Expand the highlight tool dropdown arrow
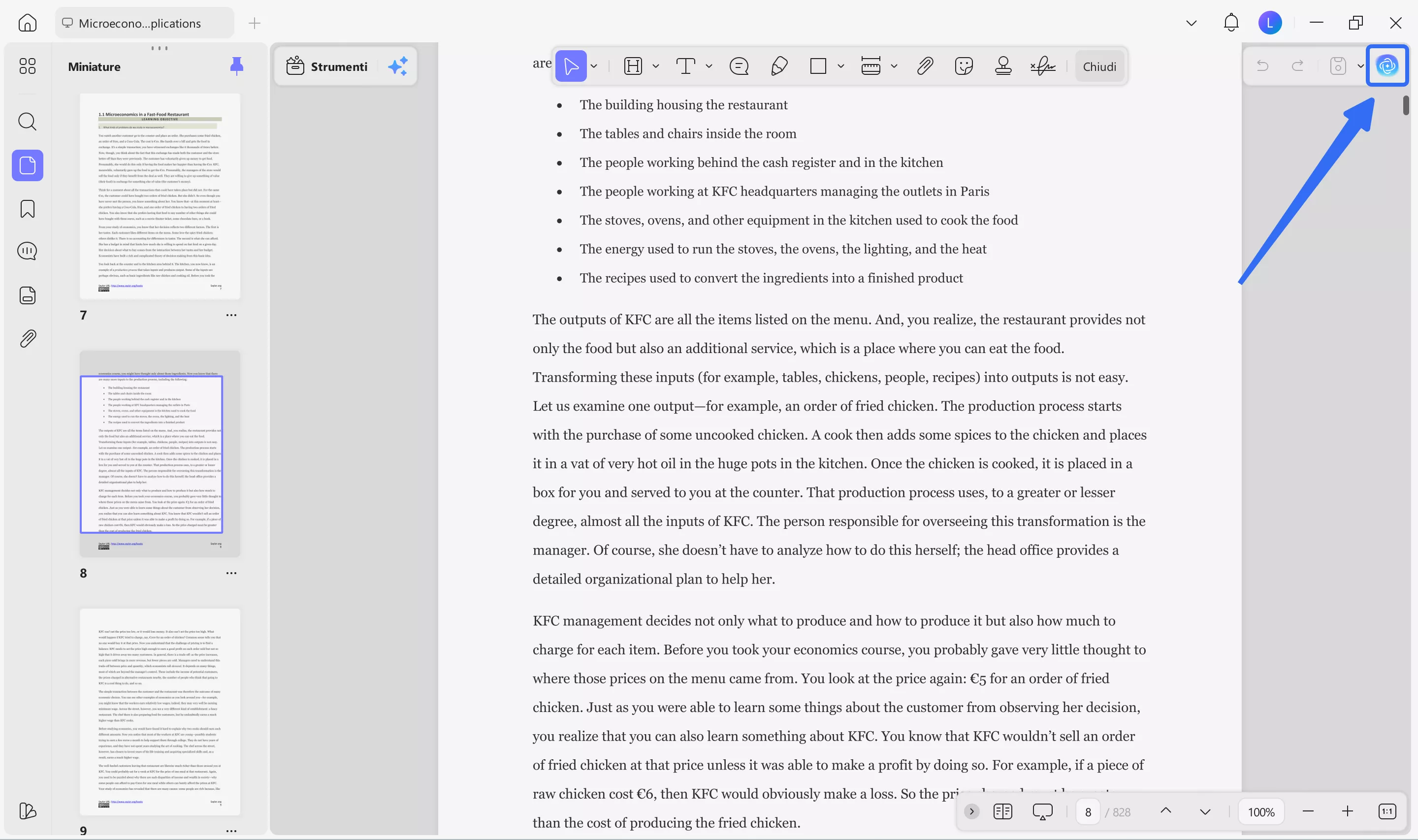This screenshot has width=1418, height=840. click(656, 66)
